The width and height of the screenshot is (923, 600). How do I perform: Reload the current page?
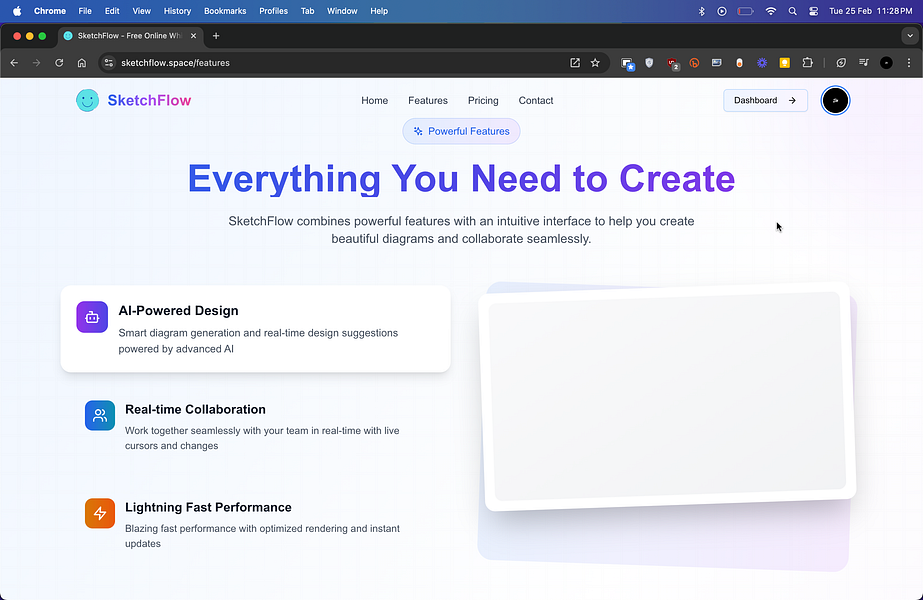click(x=59, y=63)
